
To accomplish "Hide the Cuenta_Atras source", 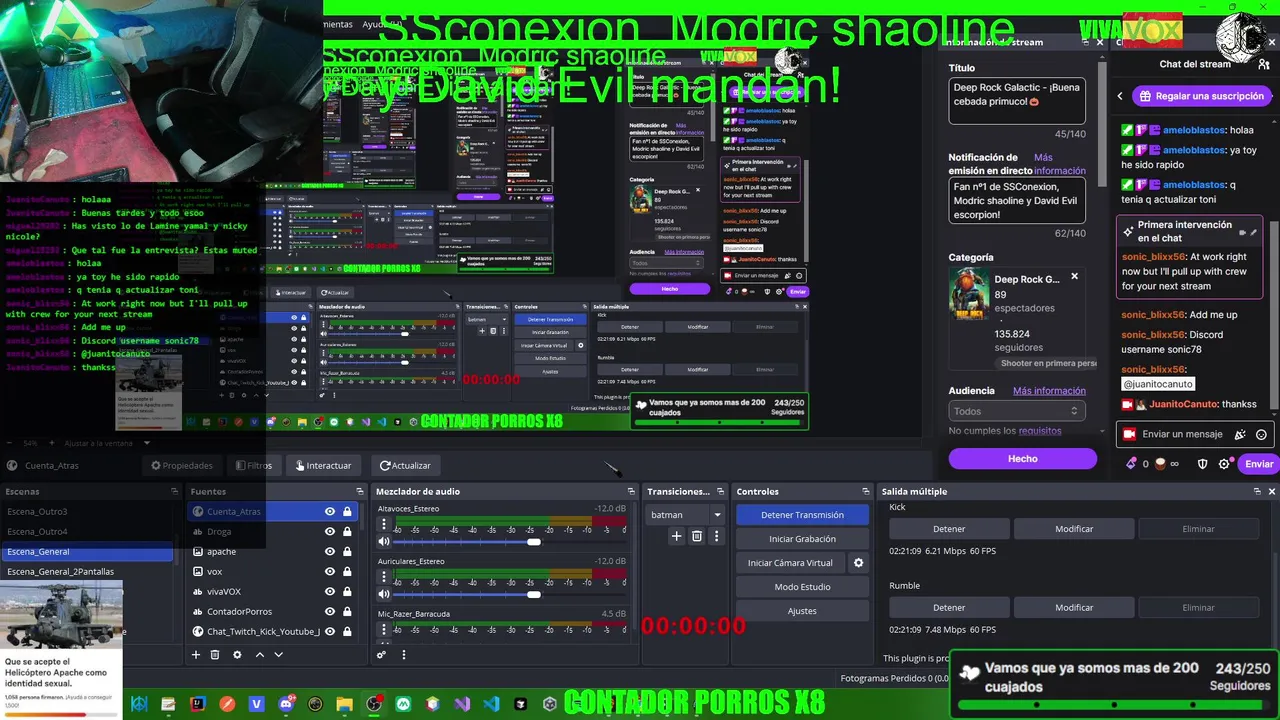I will pyautogui.click(x=329, y=511).
